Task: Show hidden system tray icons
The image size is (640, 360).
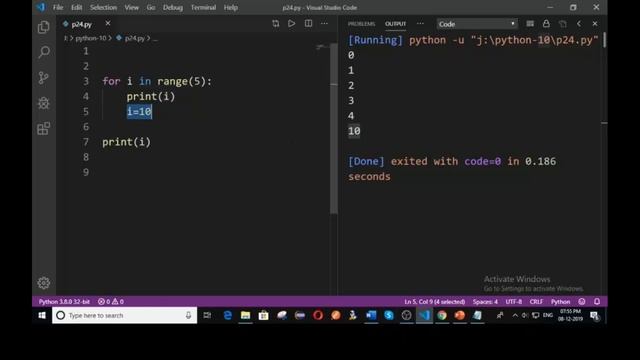Action: coord(515,316)
